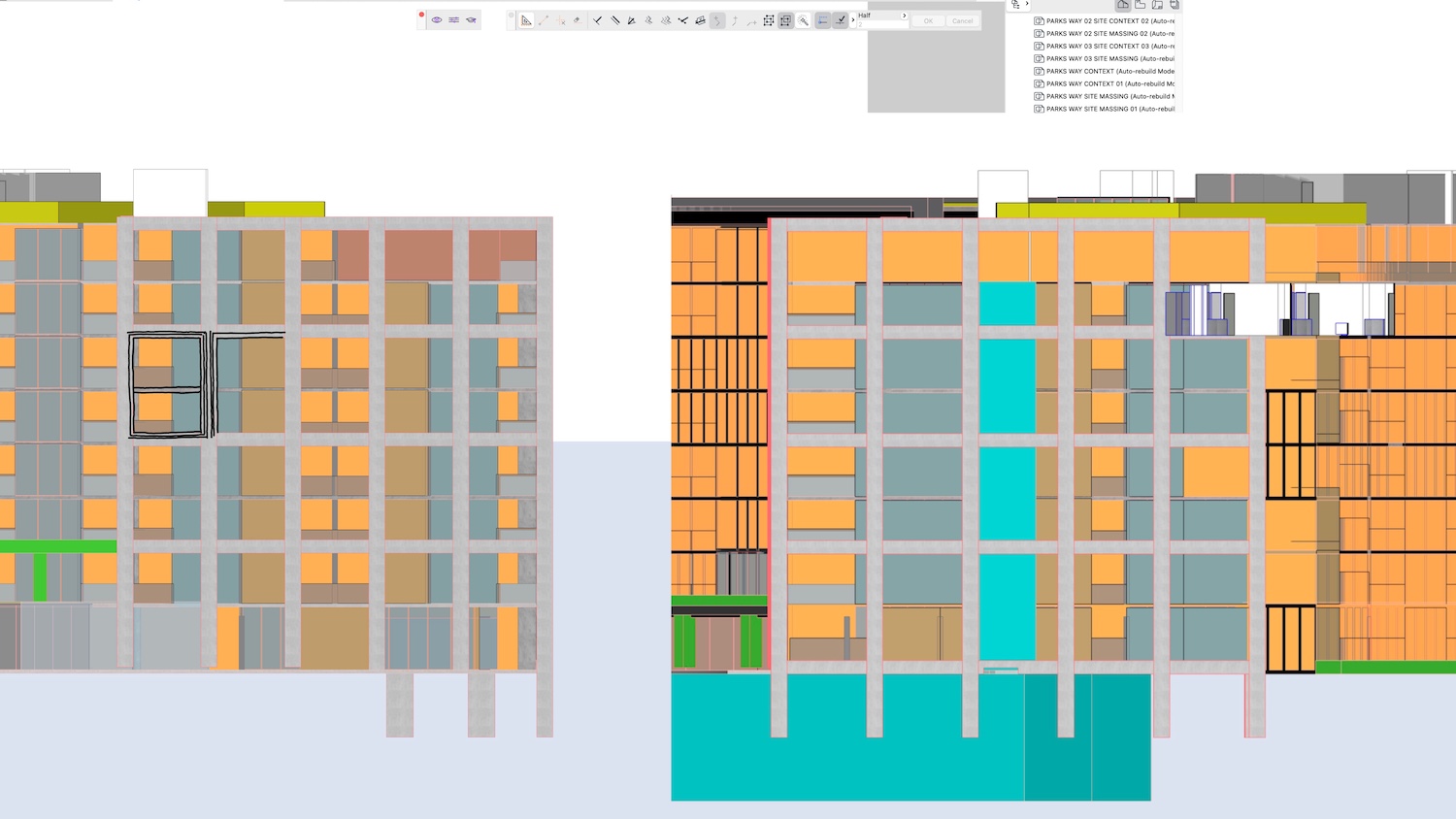Expand the Half snap option dropdown
This screenshot has height=819, width=1456.
pos(904,16)
